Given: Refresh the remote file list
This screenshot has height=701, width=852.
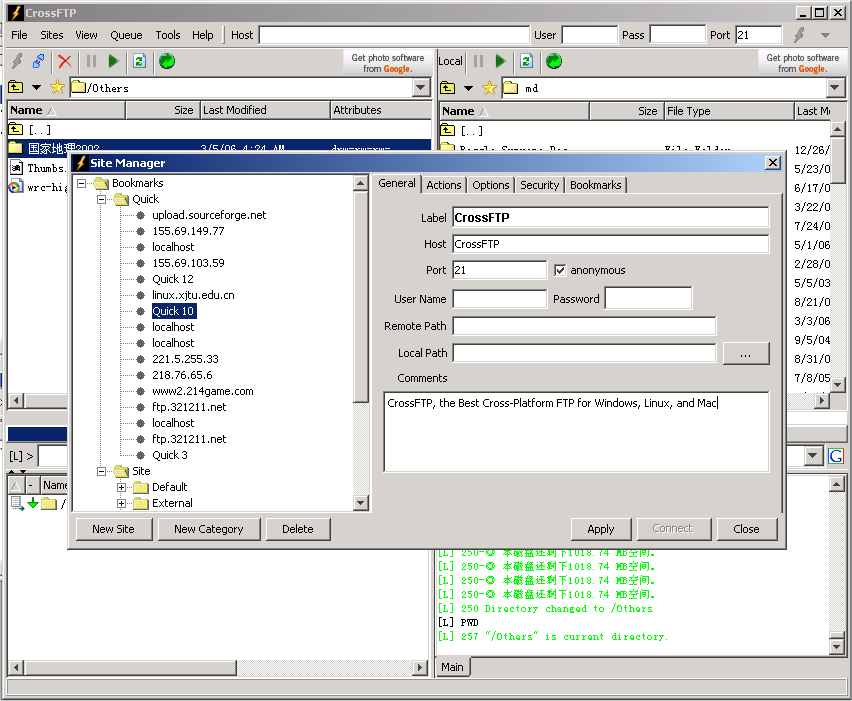Looking at the screenshot, I should 140,61.
